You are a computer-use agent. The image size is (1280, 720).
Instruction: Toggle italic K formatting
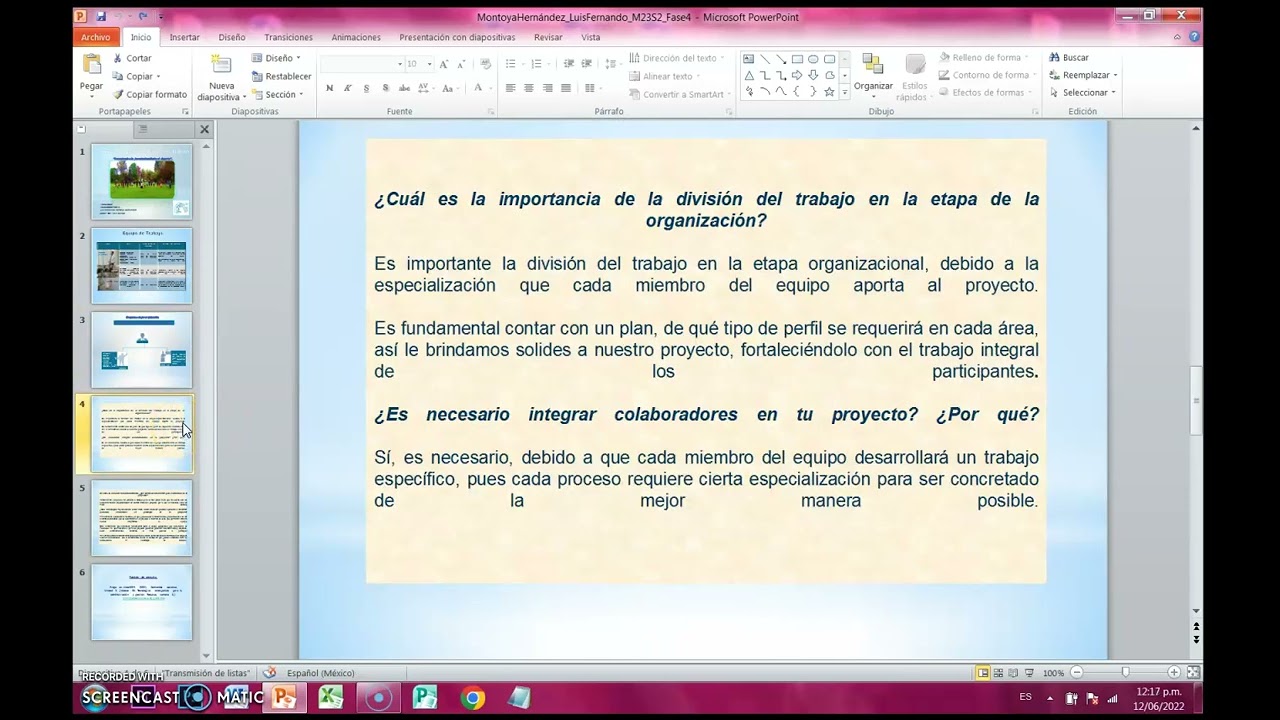pos(348,88)
